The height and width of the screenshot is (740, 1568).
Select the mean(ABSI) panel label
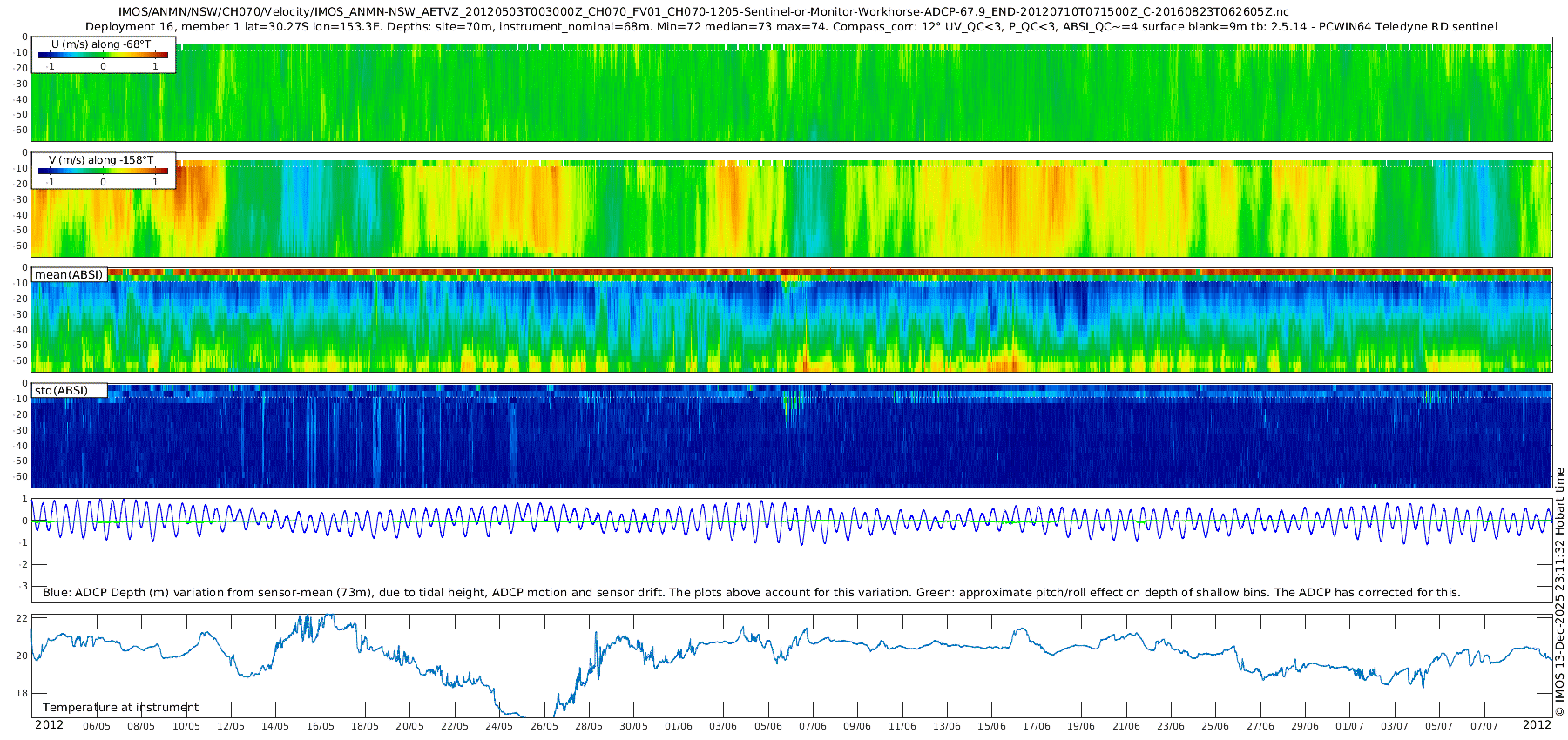pos(69,275)
